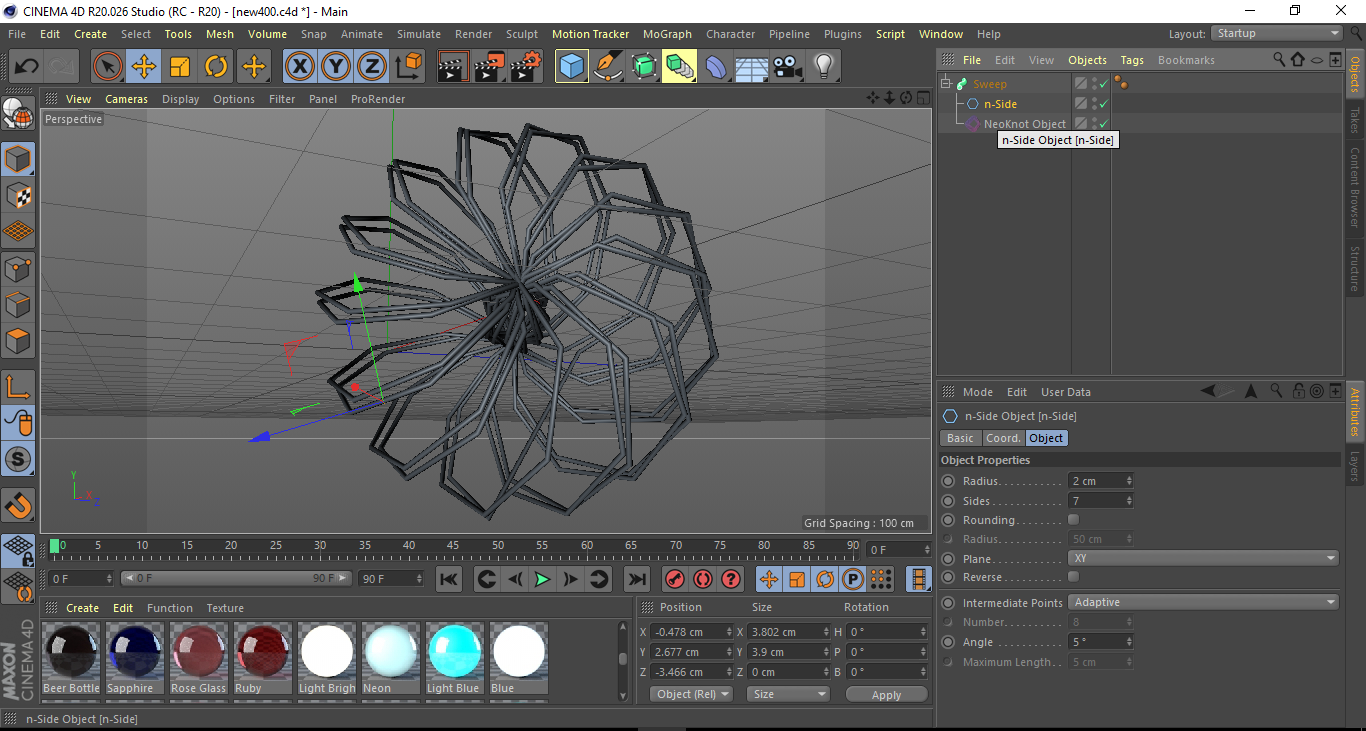Switch to Texture mode
1366x731 pixels.
click(18, 195)
